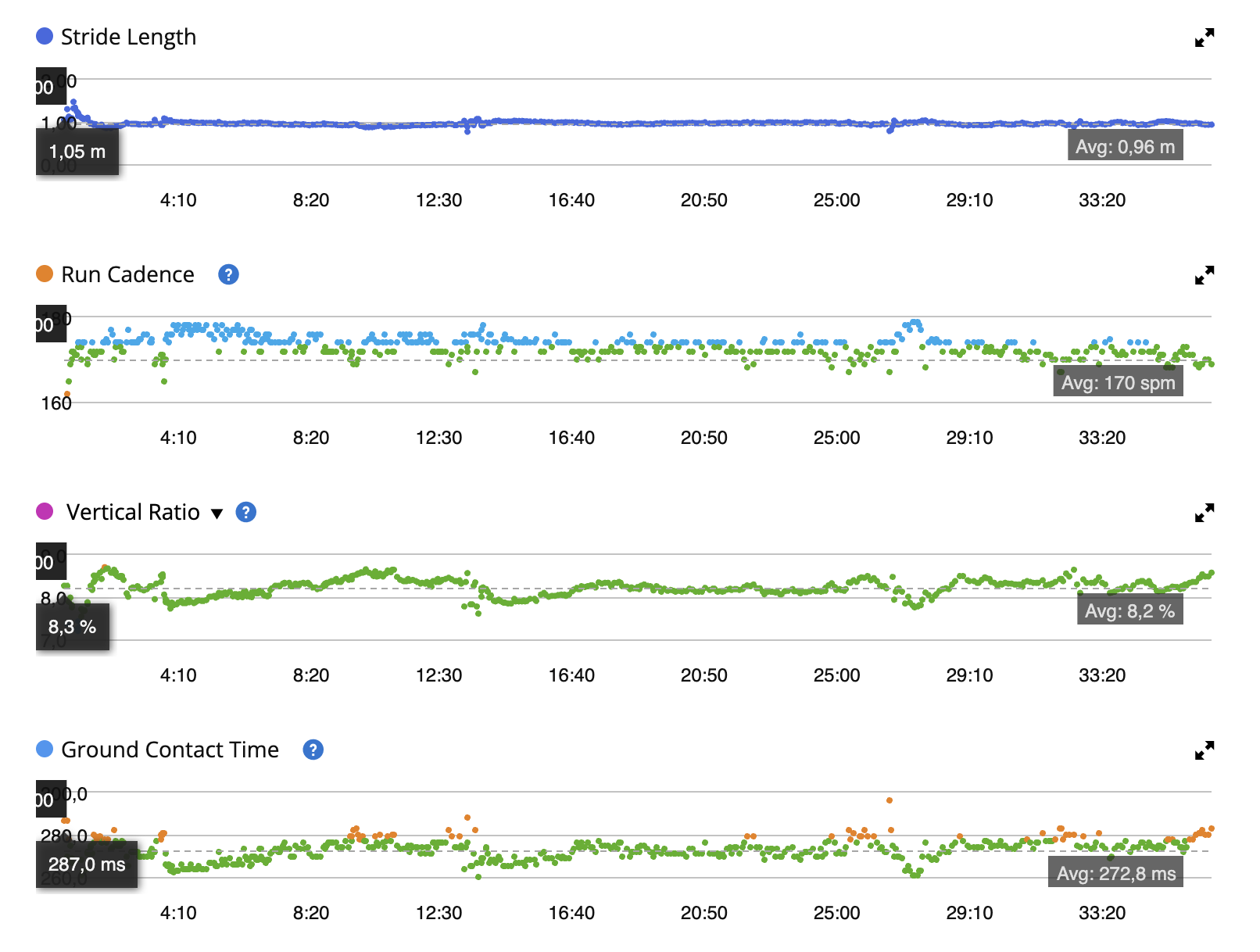1260x952 pixels.
Task: Click the 12:30 tick on Vertical Ratio chart
Action: [x=438, y=675]
